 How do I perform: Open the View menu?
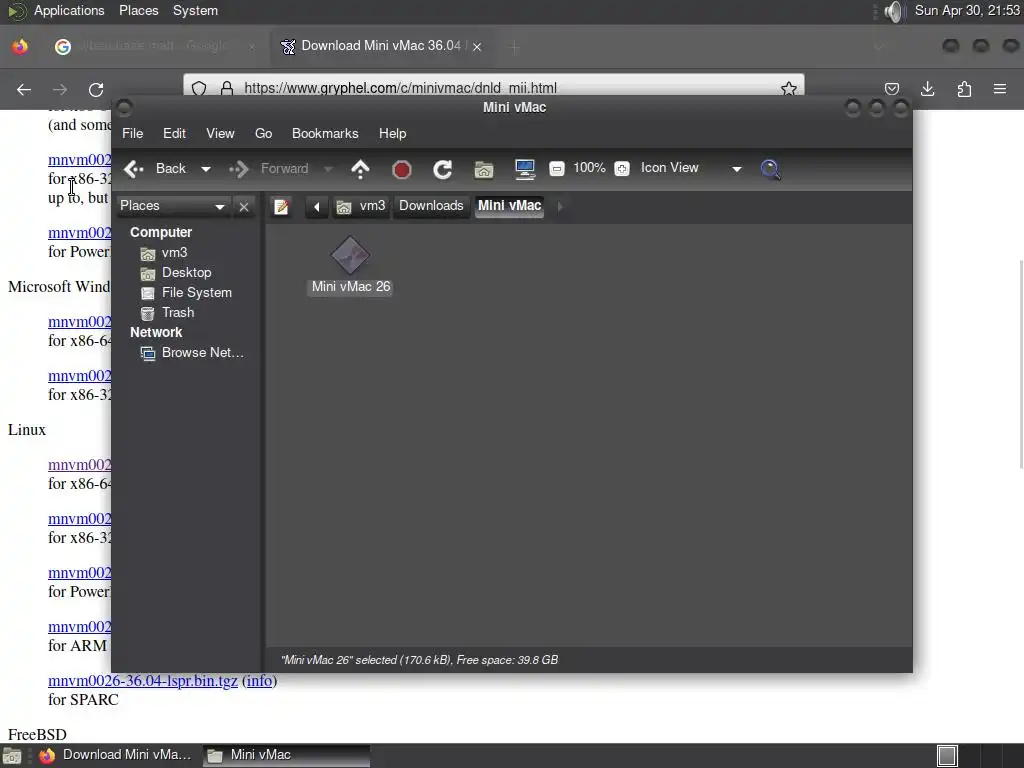click(x=220, y=134)
